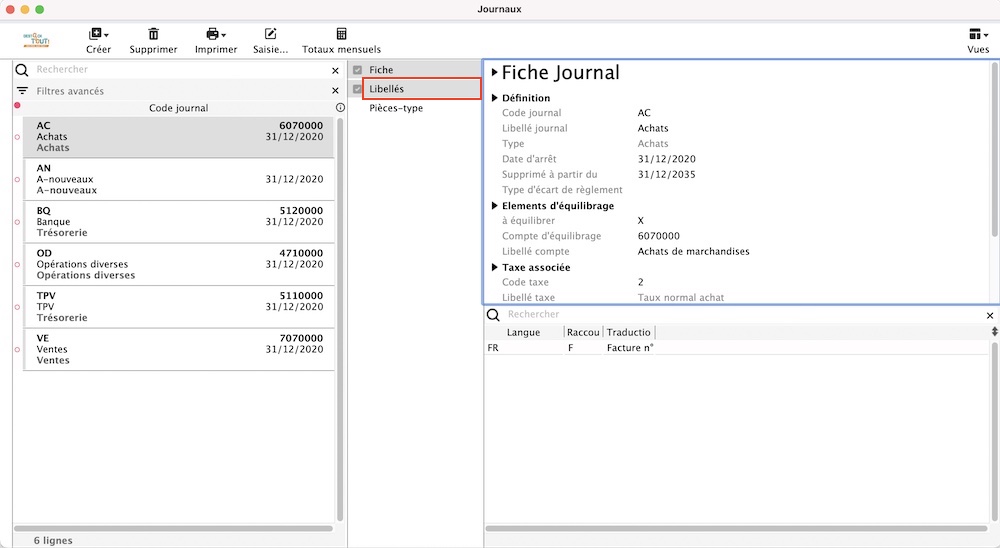
Task: Click the red dot beside Code journal header
Action: (x=17, y=105)
